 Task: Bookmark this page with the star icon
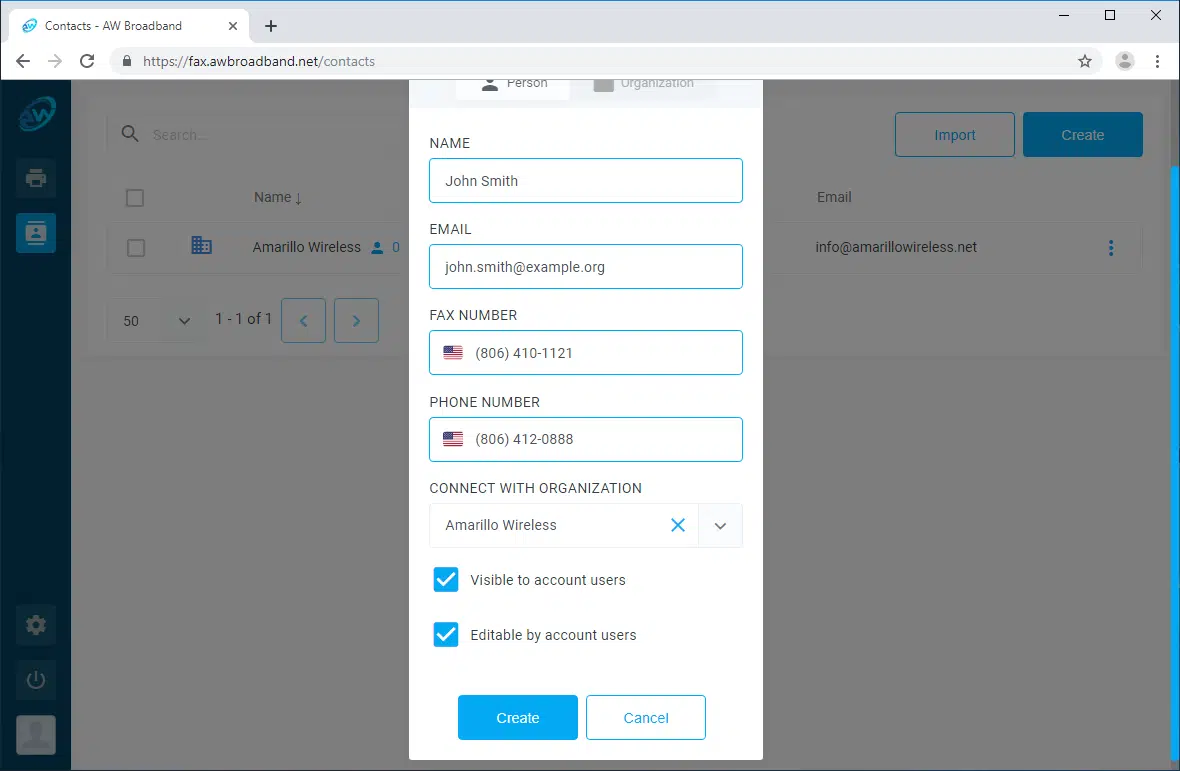coord(1084,61)
